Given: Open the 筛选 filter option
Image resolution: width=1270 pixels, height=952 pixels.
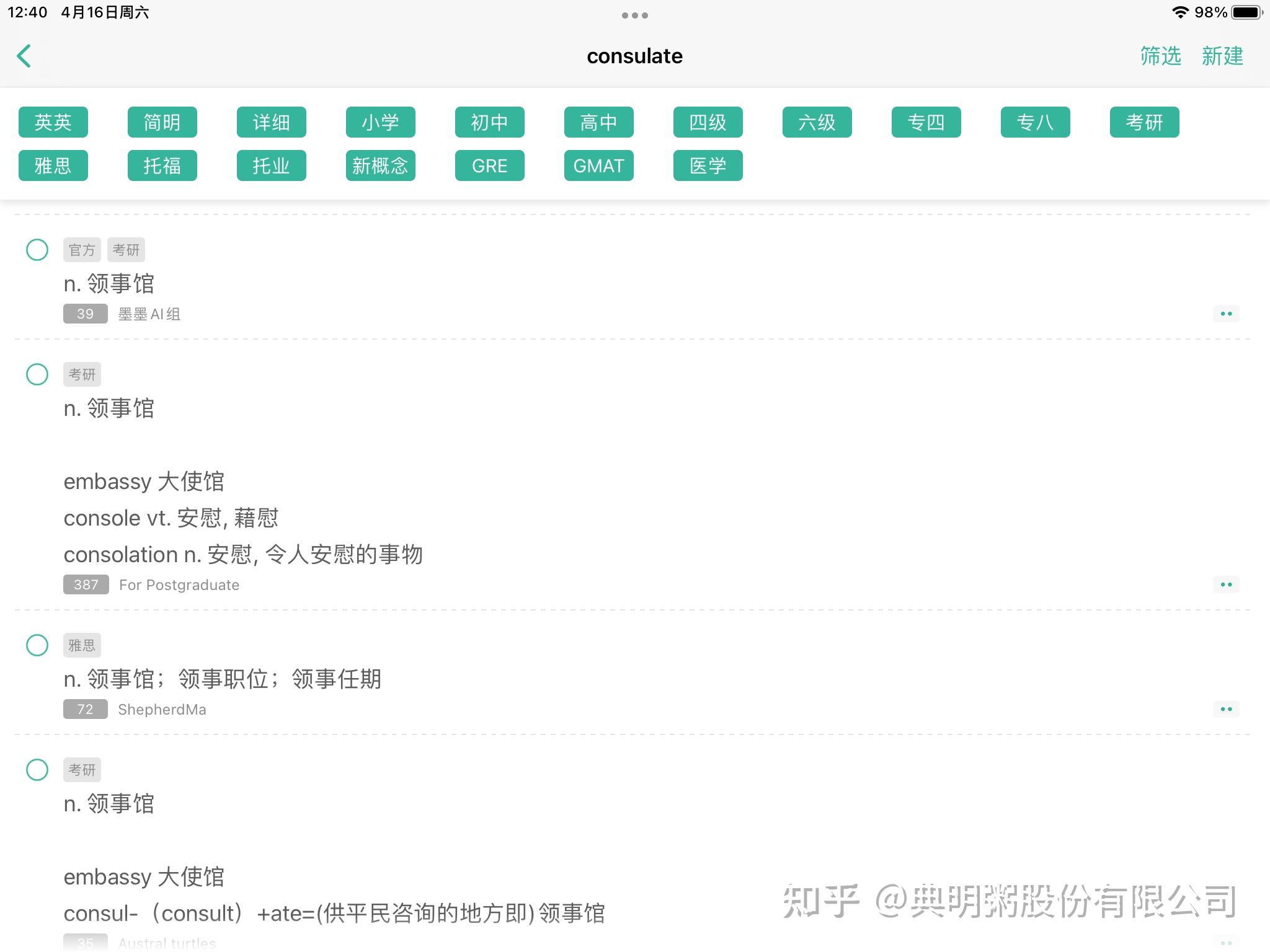Looking at the screenshot, I should [1160, 56].
